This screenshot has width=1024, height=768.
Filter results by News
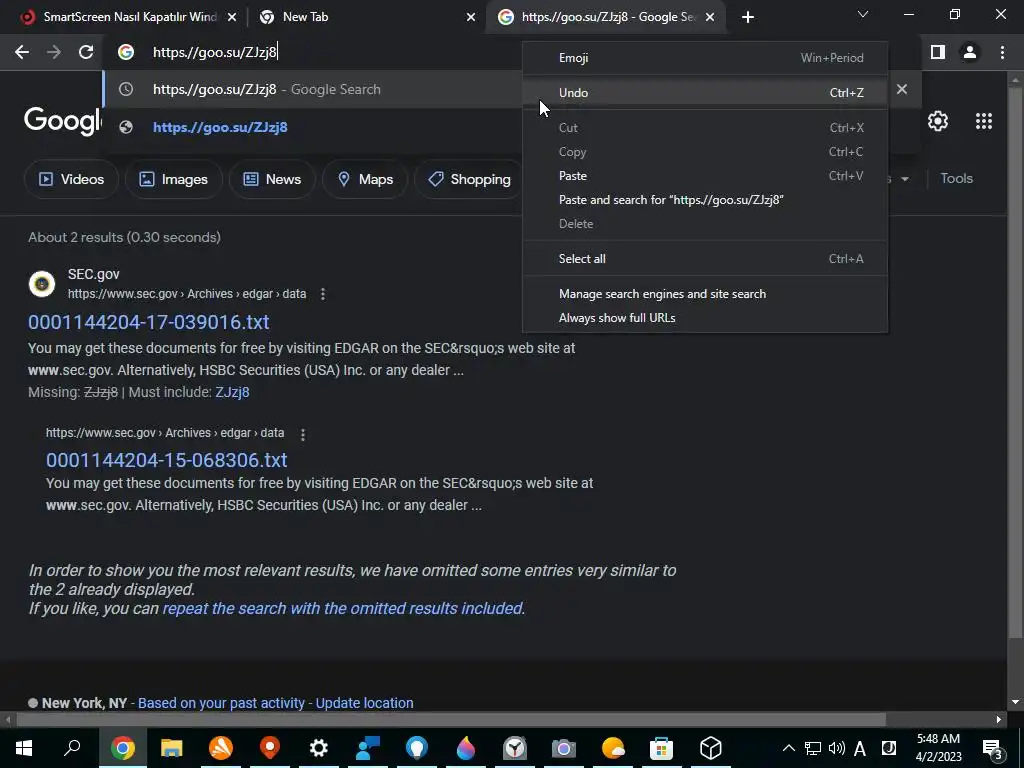coord(272,179)
